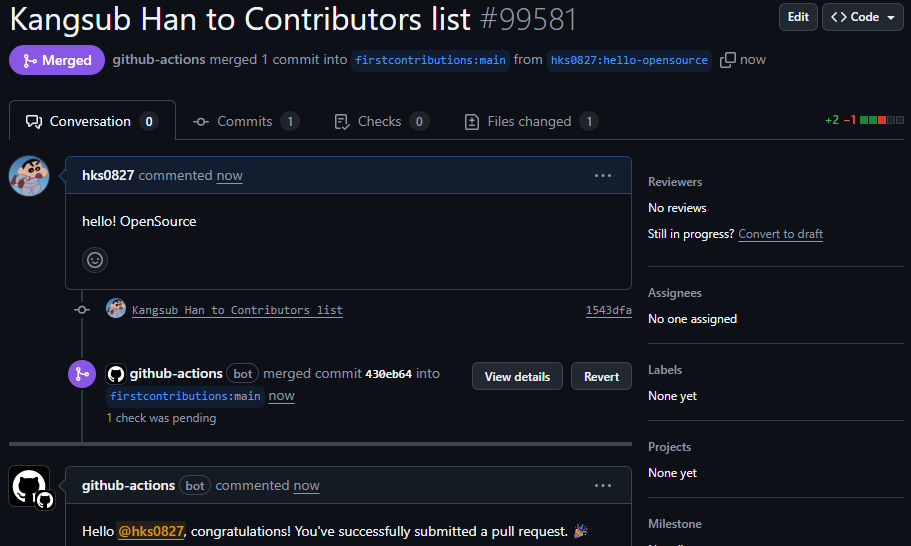Click the purple Merged status badge
Screen dimensions: 911x546
(x=57, y=60)
